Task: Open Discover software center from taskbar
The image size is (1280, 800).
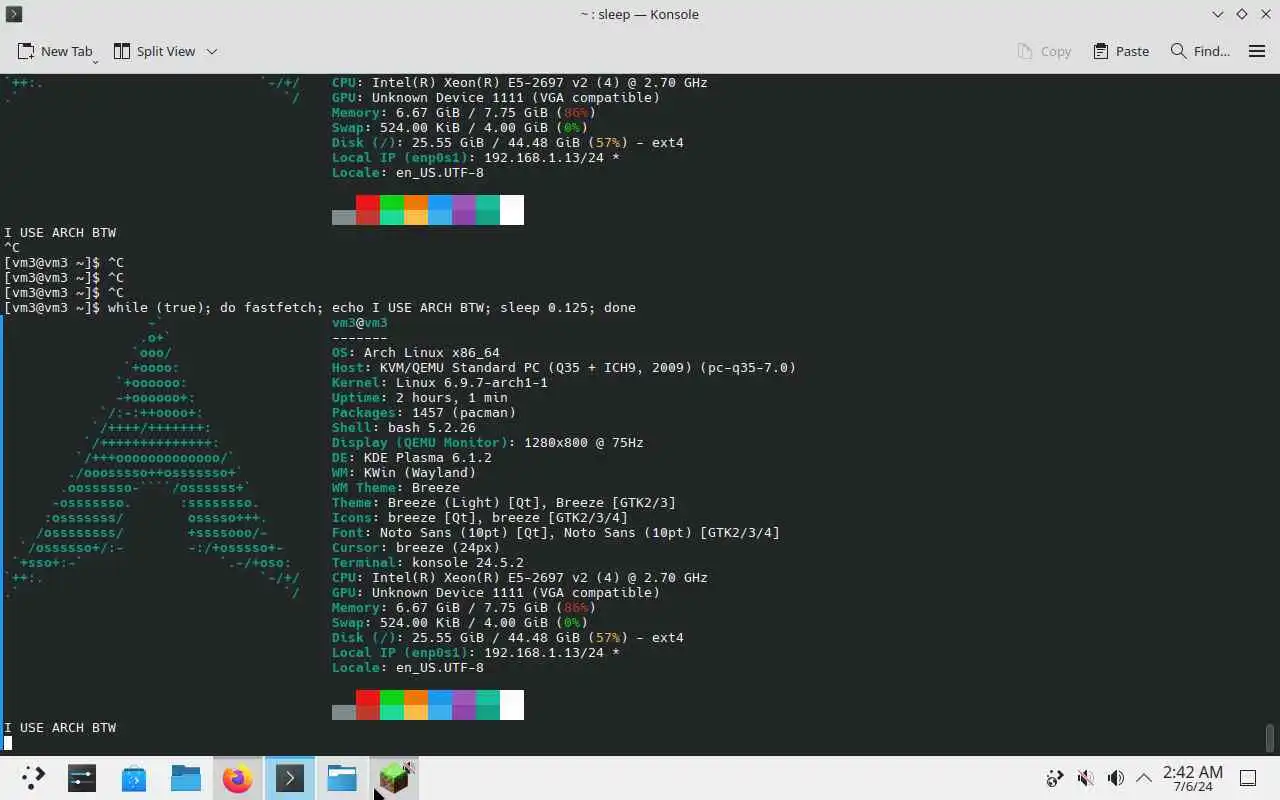Action: (134, 778)
